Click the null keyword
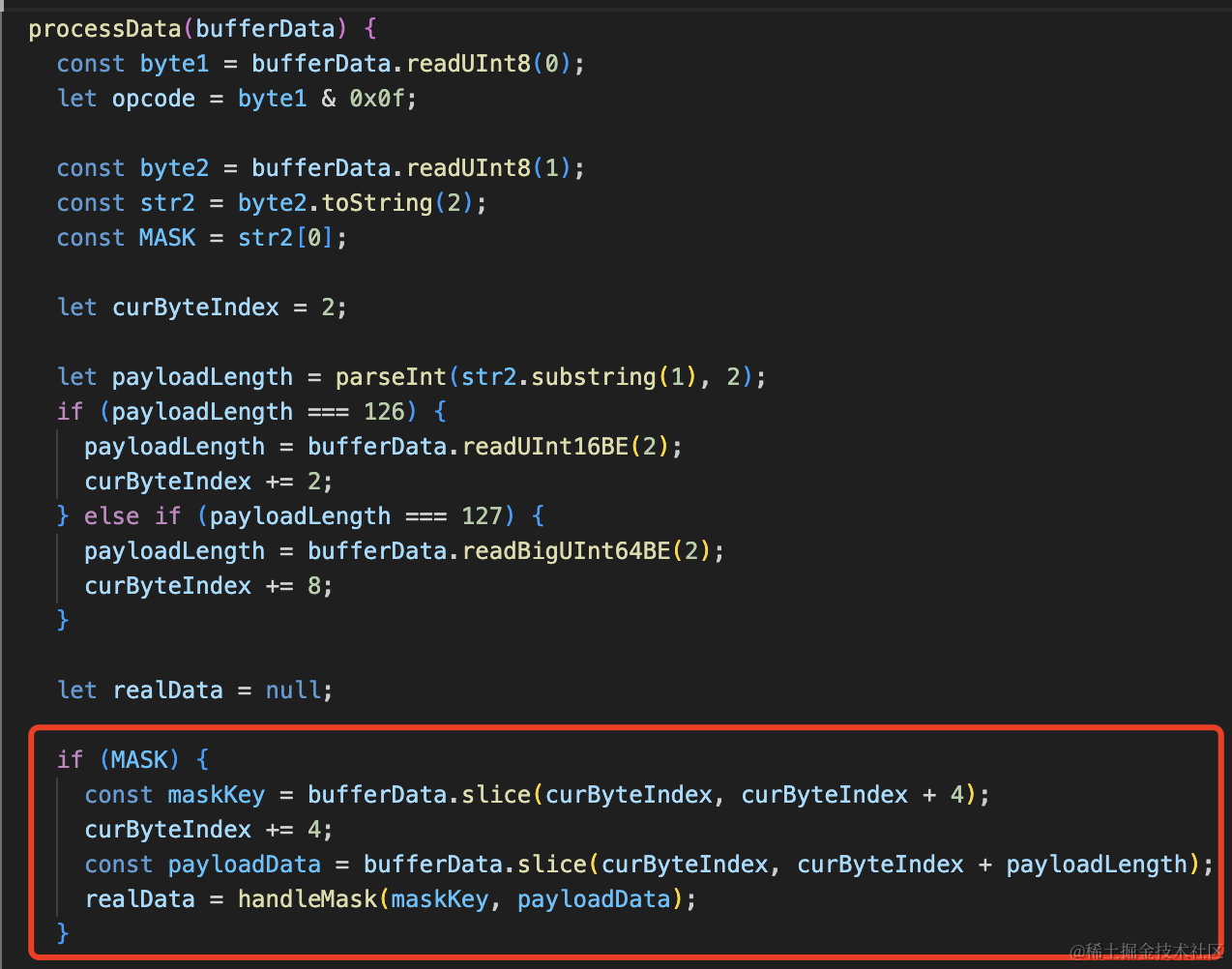The width and height of the screenshot is (1232, 969). pyautogui.click(x=293, y=690)
